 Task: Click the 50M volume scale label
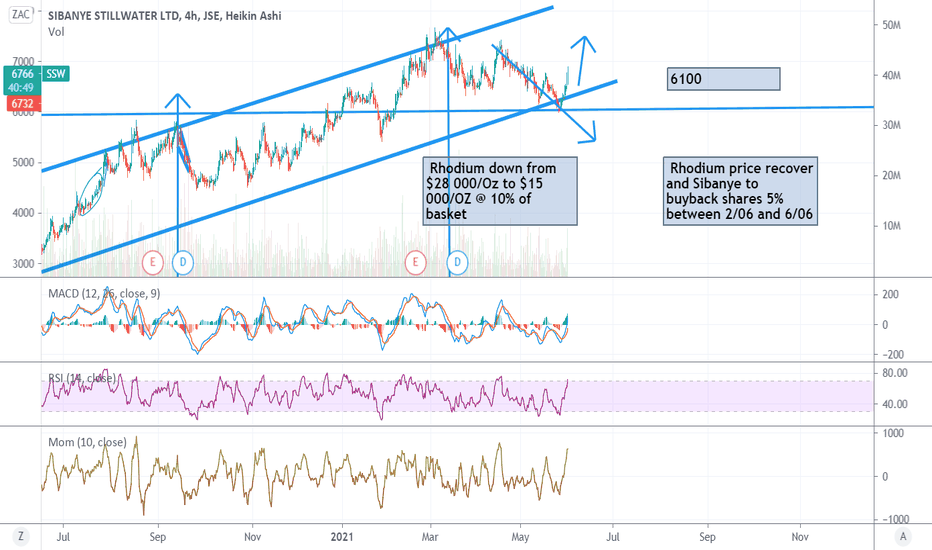(891, 25)
